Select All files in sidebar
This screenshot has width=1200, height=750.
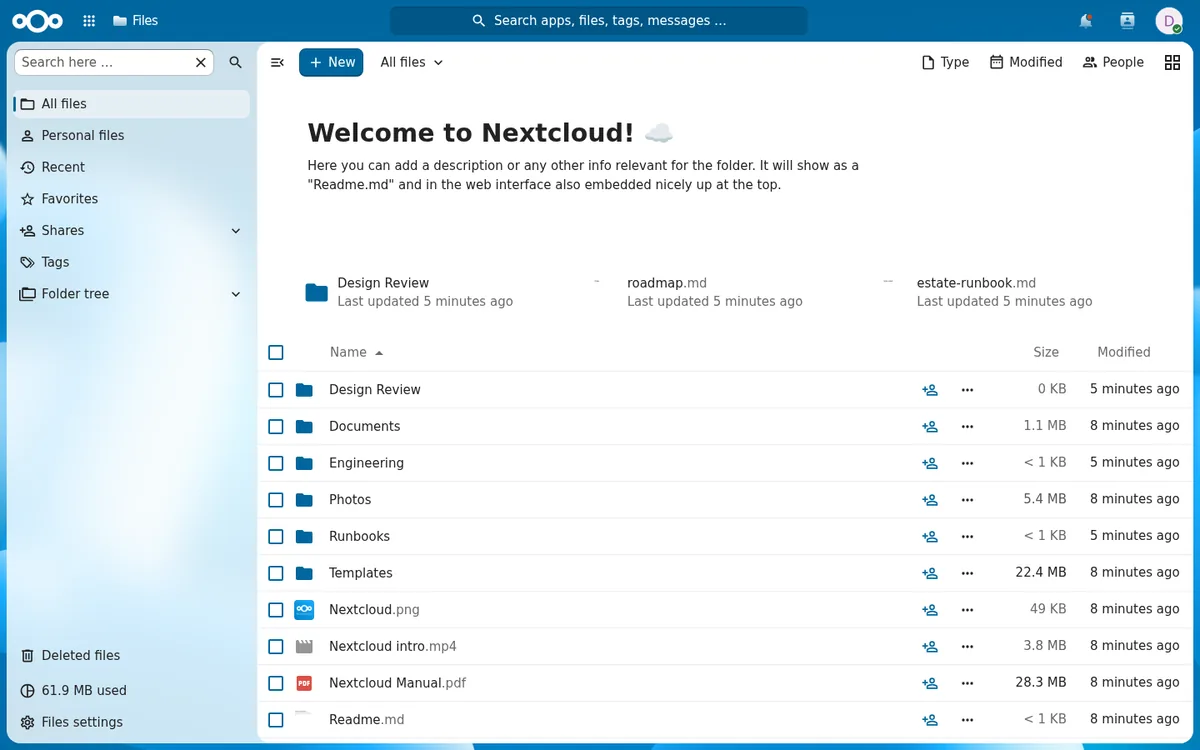pos(131,104)
